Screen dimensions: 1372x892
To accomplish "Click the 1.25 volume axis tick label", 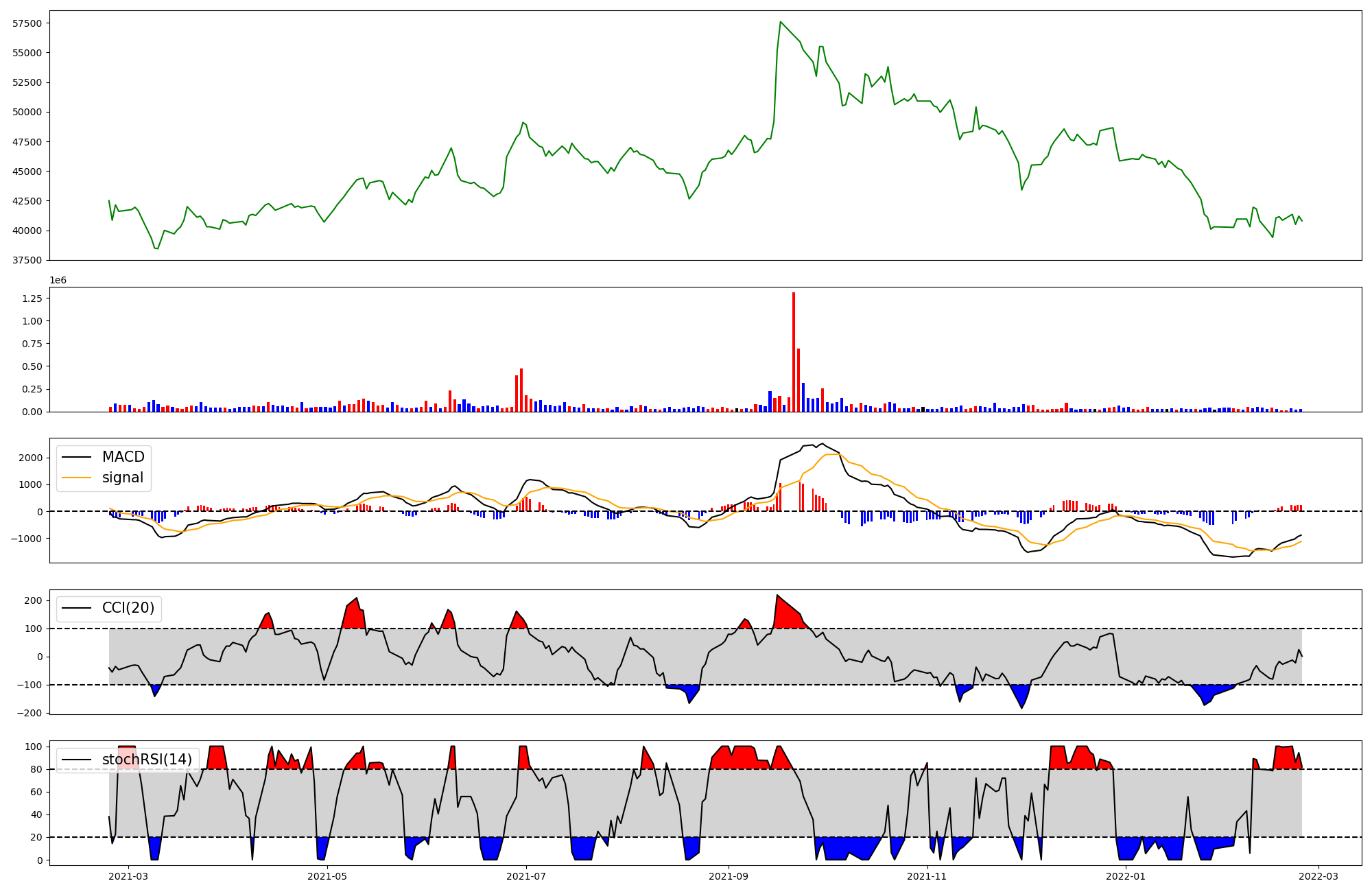I will 32,298.
